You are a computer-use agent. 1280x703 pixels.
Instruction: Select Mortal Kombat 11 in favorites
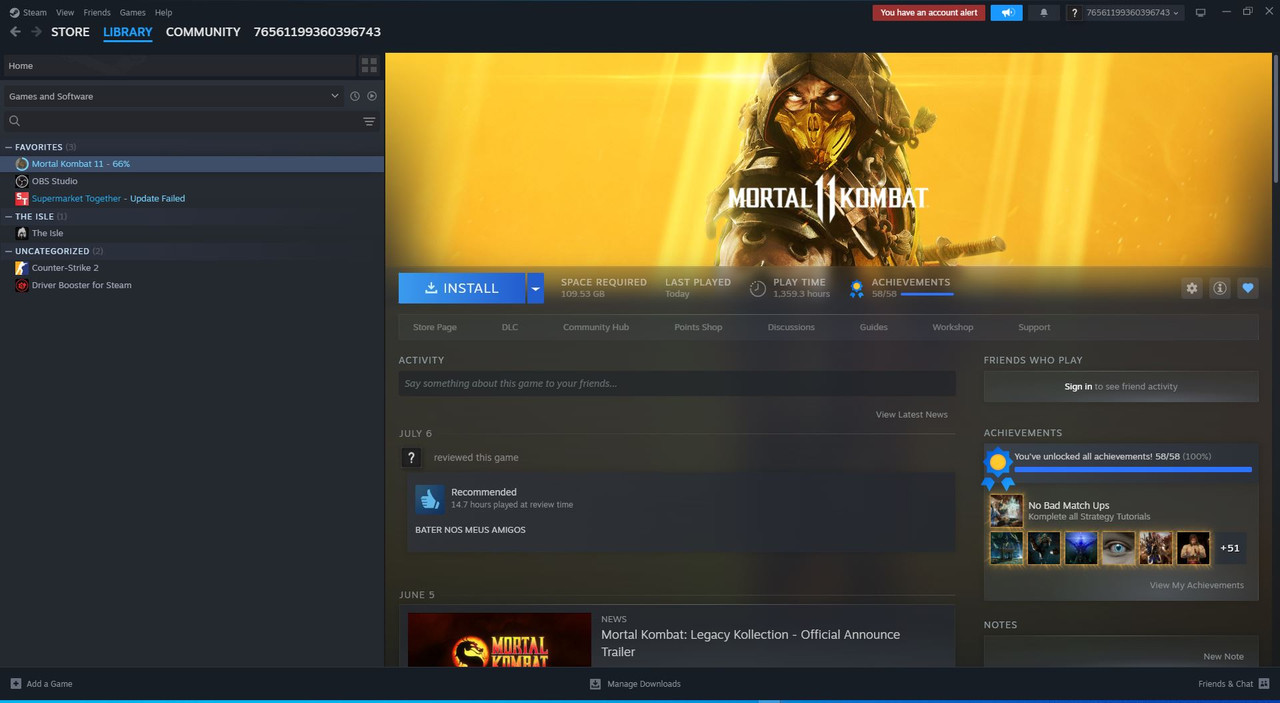pyautogui.click(x=192, y=164)
